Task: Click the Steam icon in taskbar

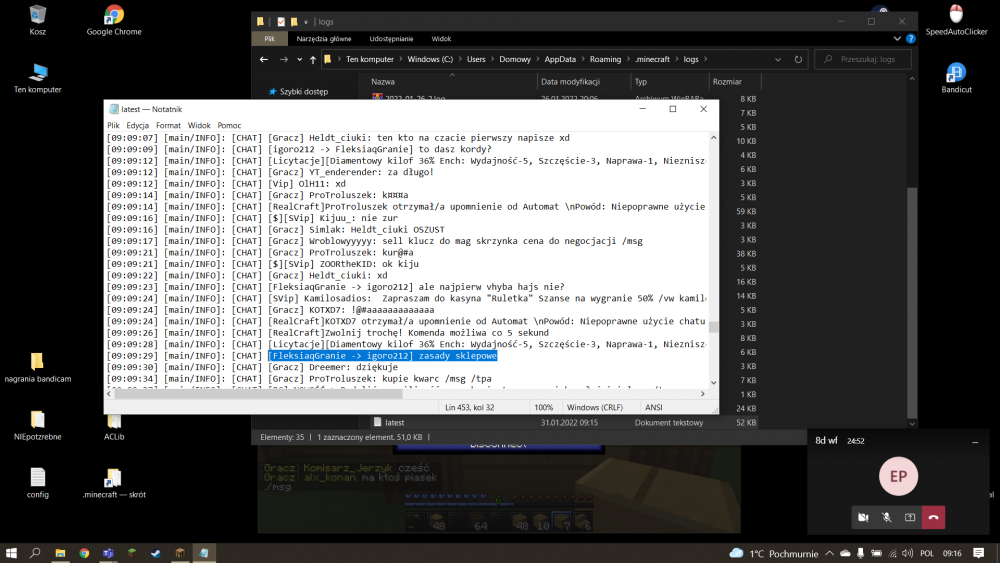Action: pyautogui.click(x=155, y=553)
